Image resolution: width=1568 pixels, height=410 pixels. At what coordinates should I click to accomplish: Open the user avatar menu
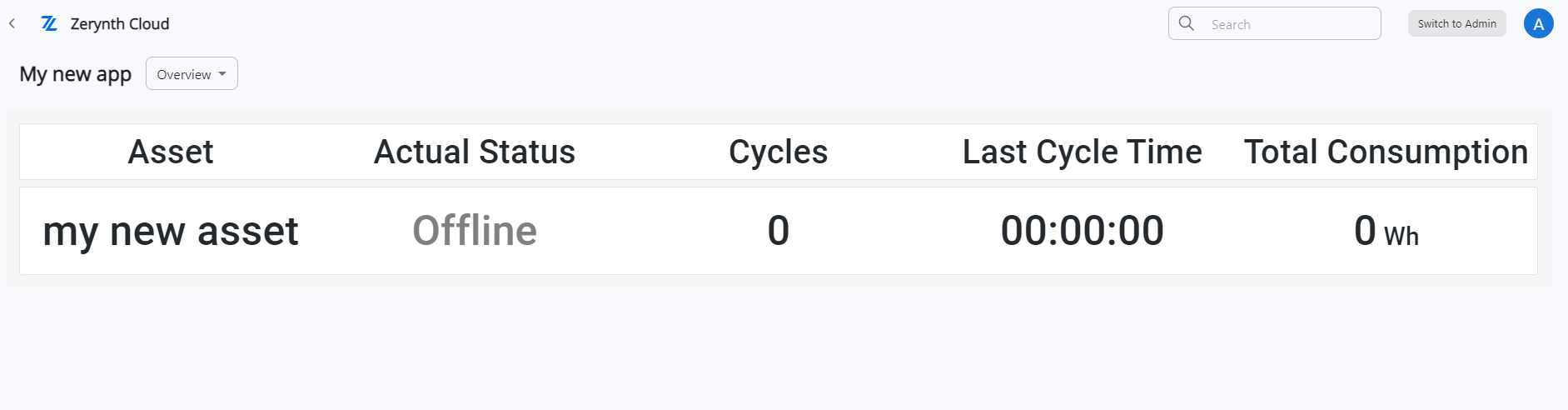pos(1539,24)
